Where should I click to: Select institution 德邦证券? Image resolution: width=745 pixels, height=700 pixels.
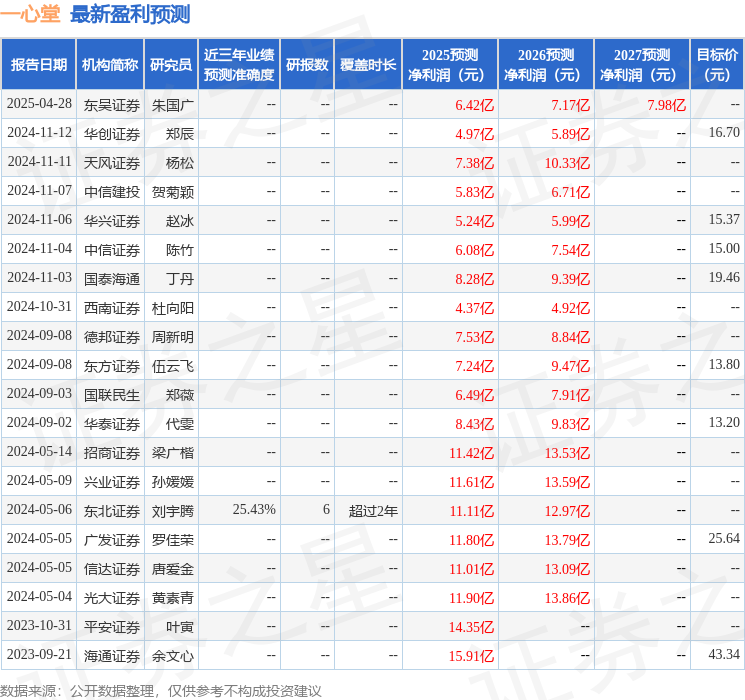[112, 337]
